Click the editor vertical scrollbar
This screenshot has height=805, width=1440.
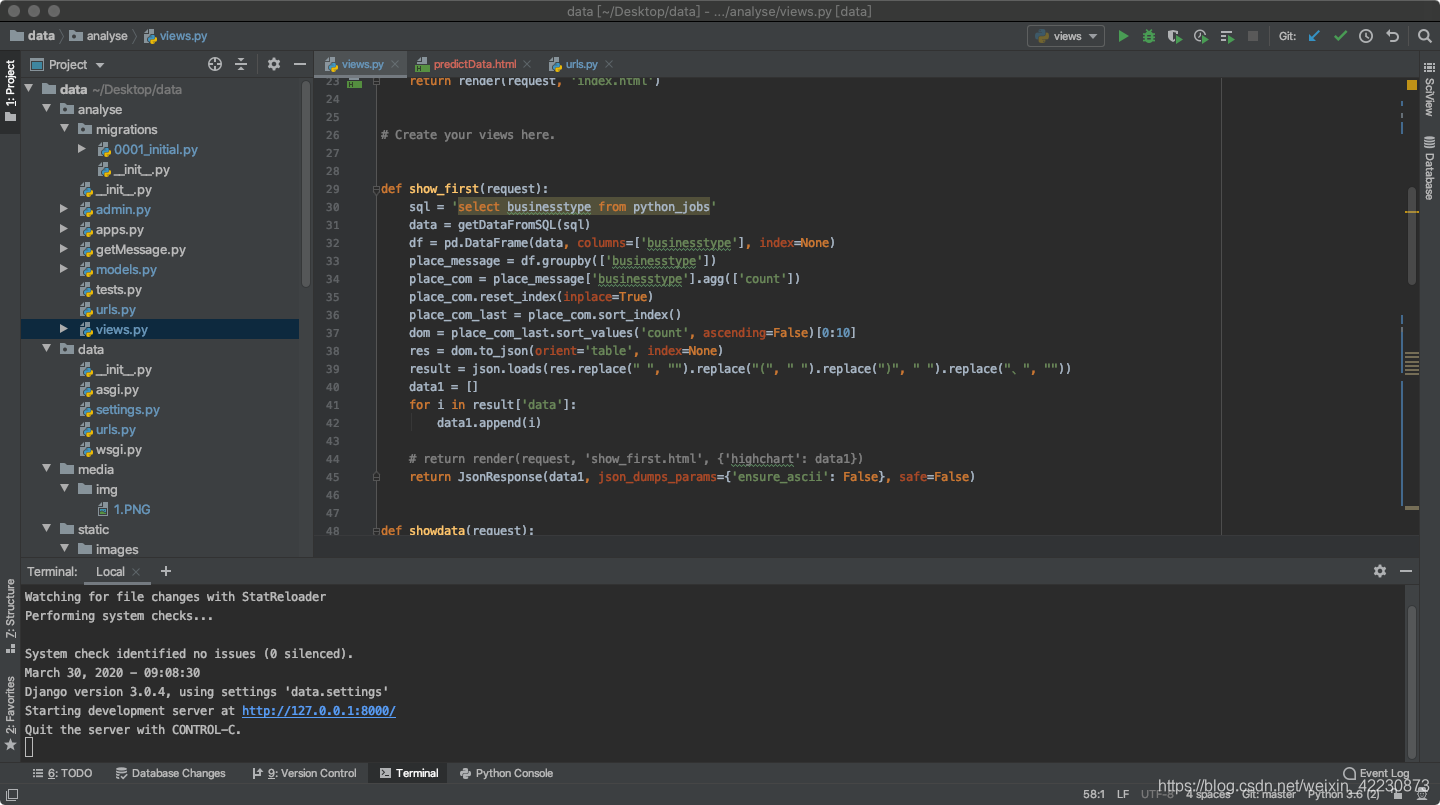[x=1412, y=236]
